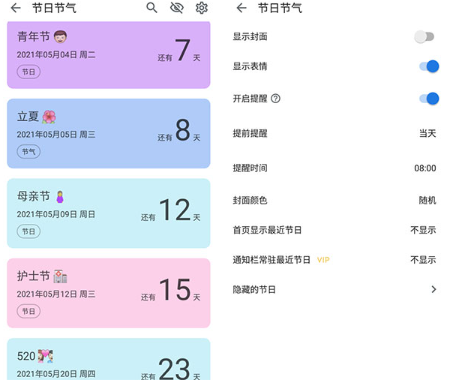Viewport: 471px width, 380px height.
Task: Tap the 节日 tag on the 护士节 card
Action: 29,312
